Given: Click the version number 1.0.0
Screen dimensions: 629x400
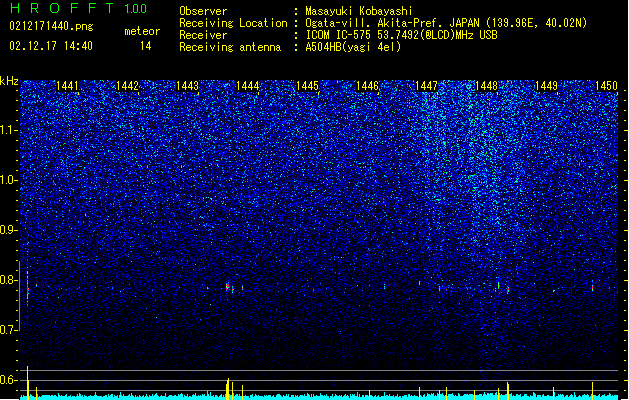Looking at the screenshot, I should (136, 9).
